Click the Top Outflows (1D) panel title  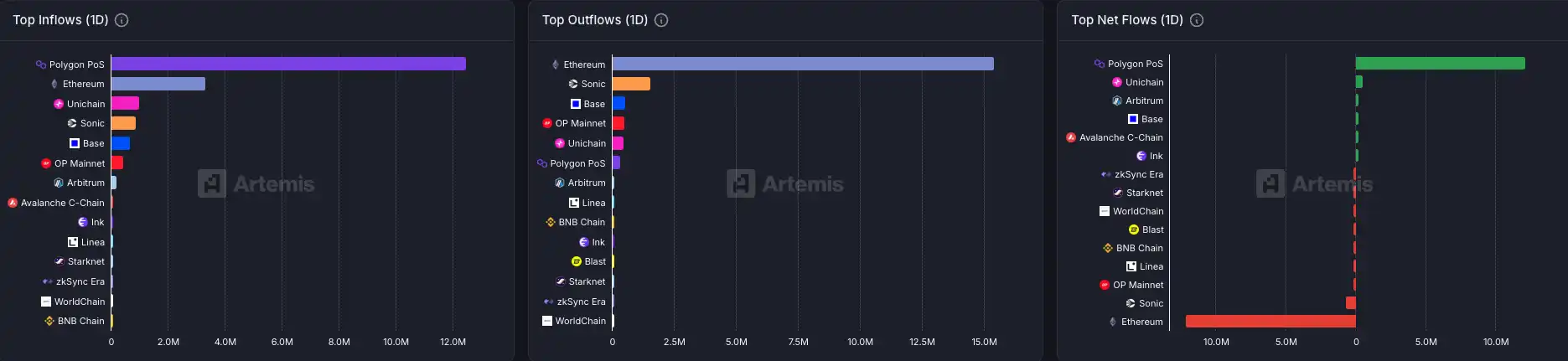(x=594, y=20)
